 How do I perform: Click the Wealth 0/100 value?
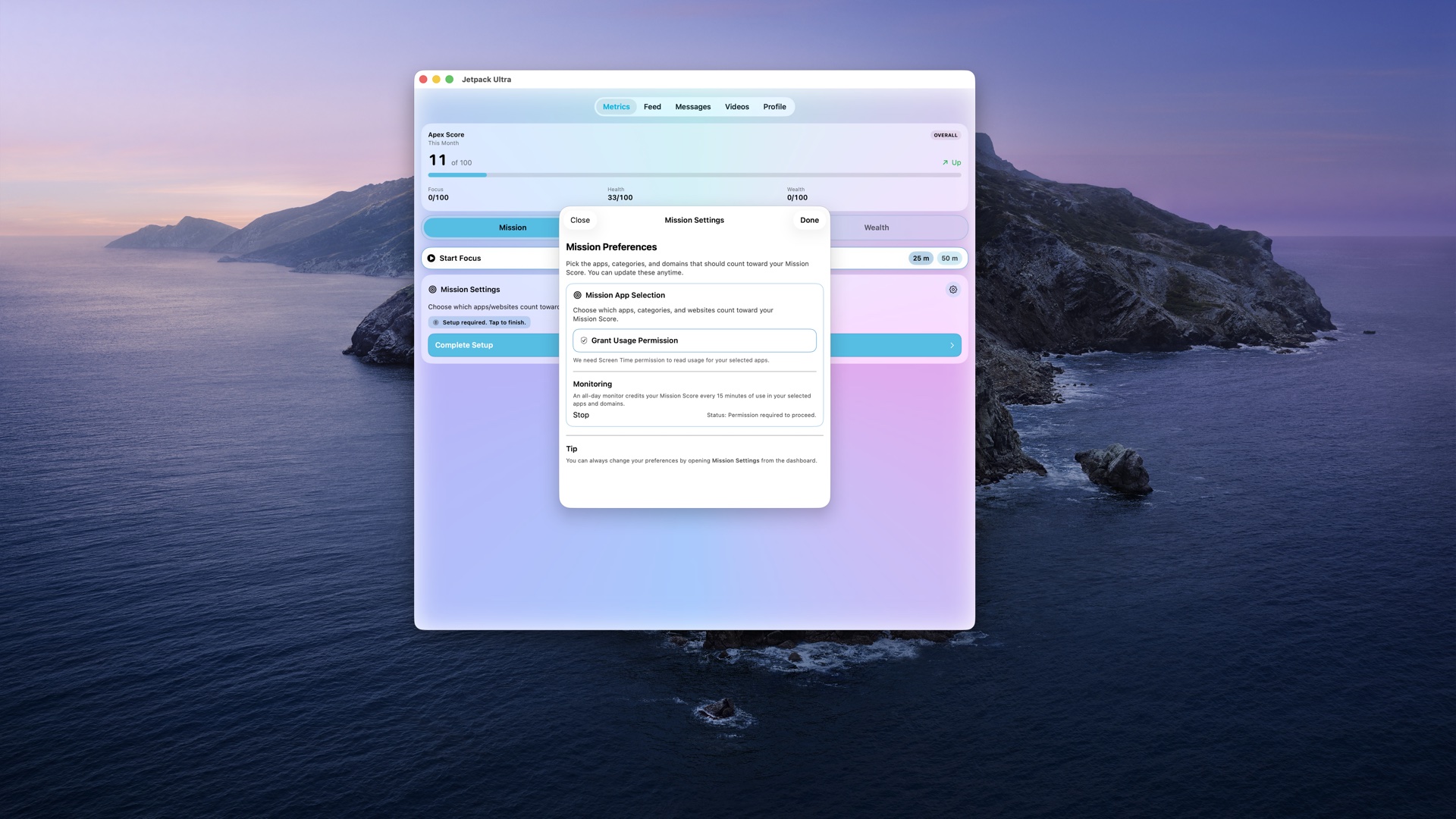click(797, 198)
